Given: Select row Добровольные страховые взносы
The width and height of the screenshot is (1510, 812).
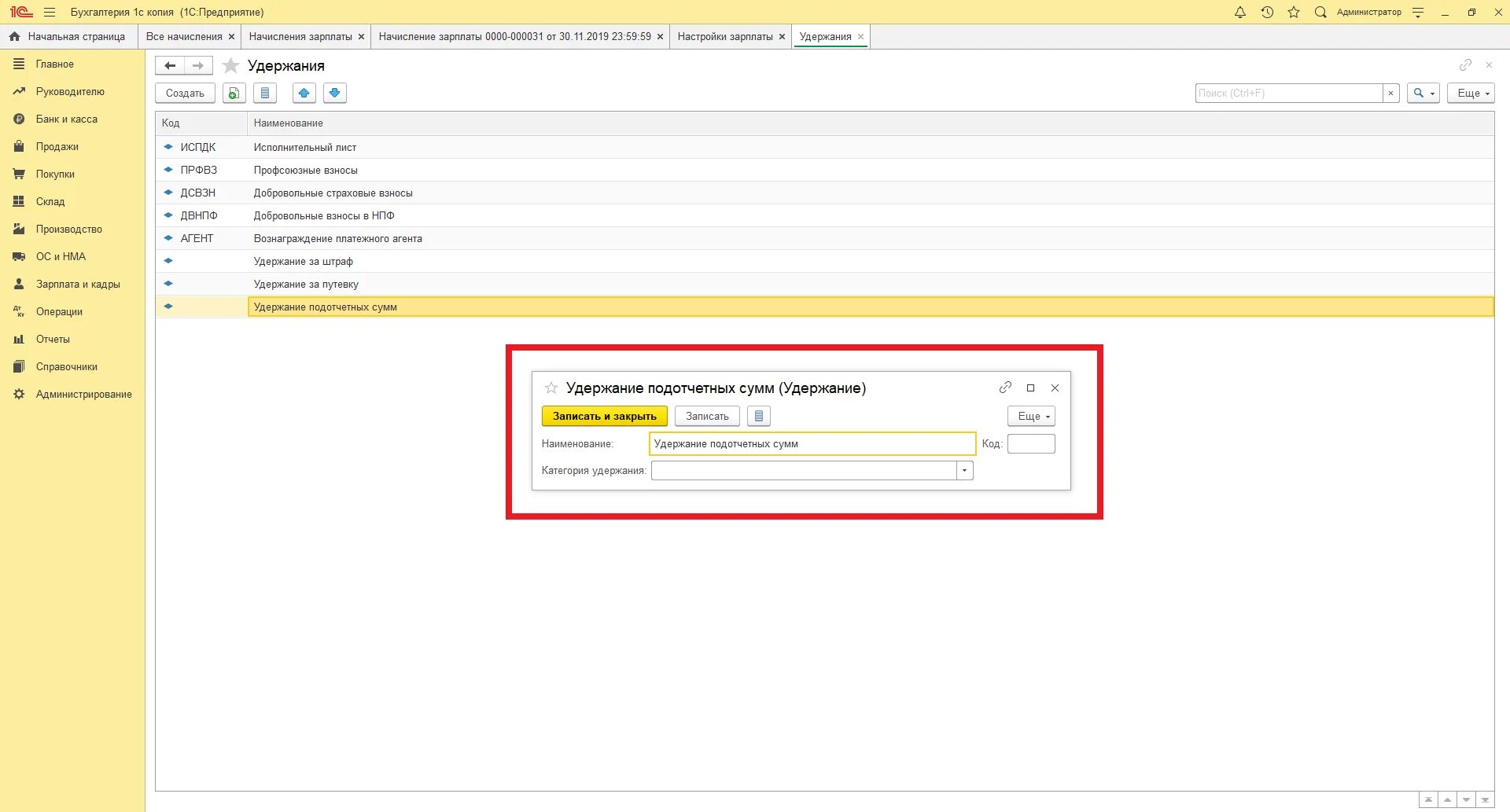Looking at the screenshot, I should [x=825, y=193].
